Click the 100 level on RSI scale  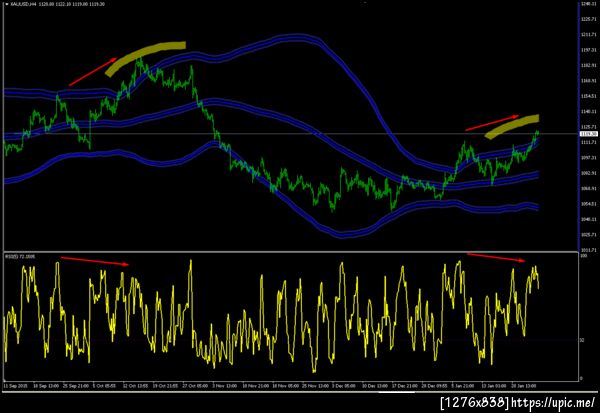(x=584, y=255)
